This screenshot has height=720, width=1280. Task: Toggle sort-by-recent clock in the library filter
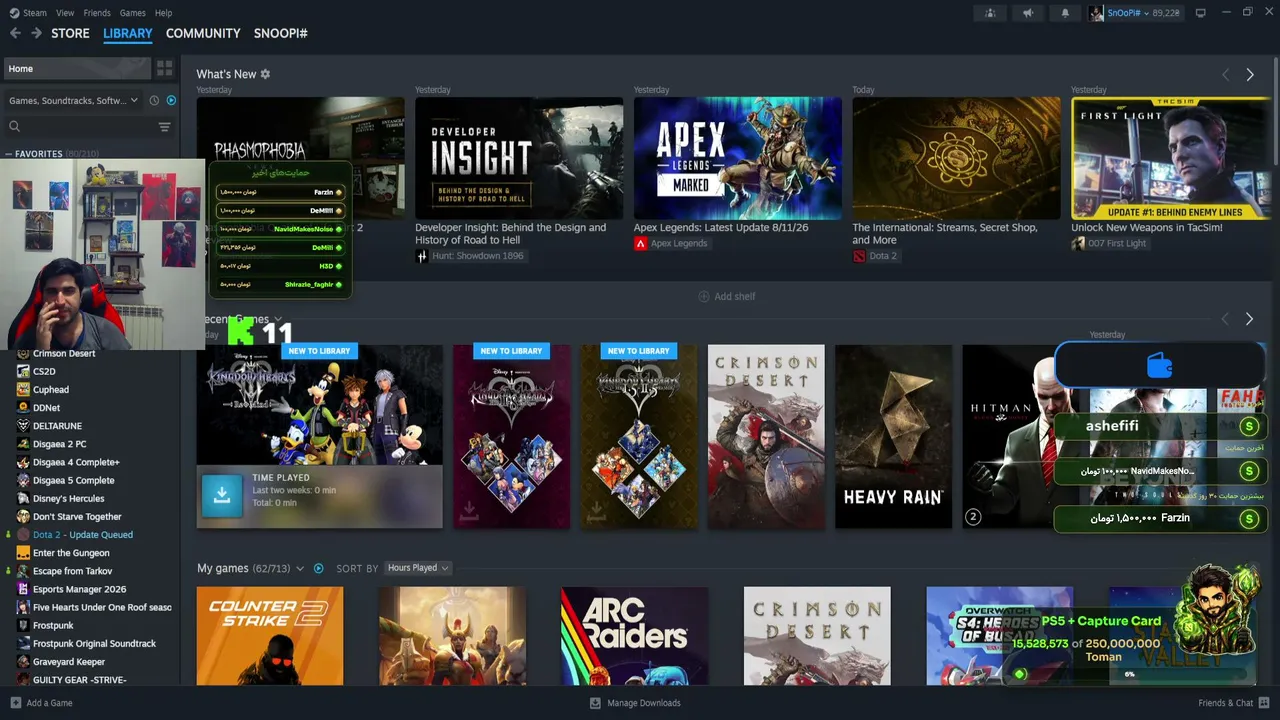(154, 100)
